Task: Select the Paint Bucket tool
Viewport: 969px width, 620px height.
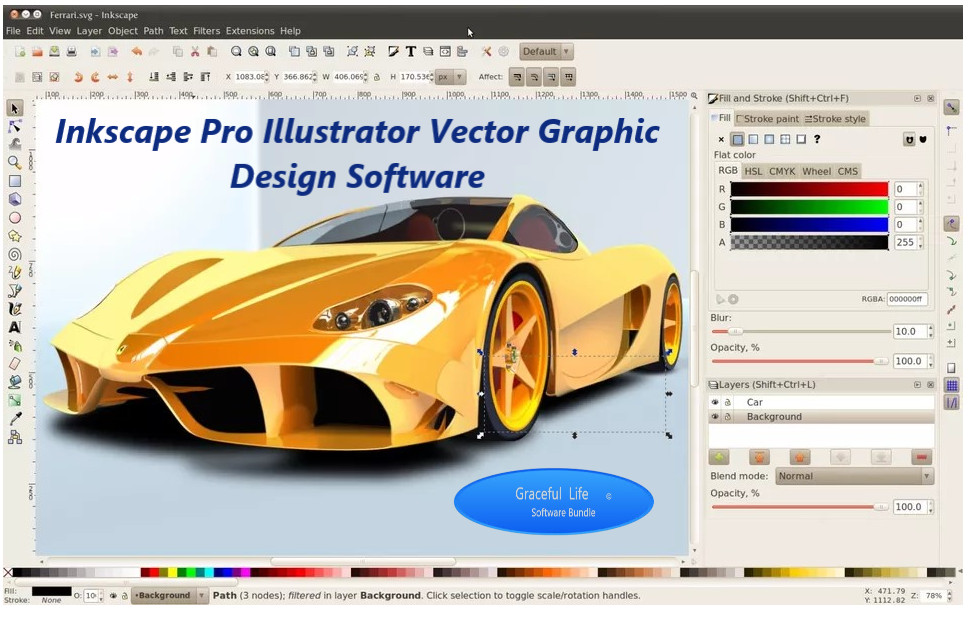Action: [15, 382]
